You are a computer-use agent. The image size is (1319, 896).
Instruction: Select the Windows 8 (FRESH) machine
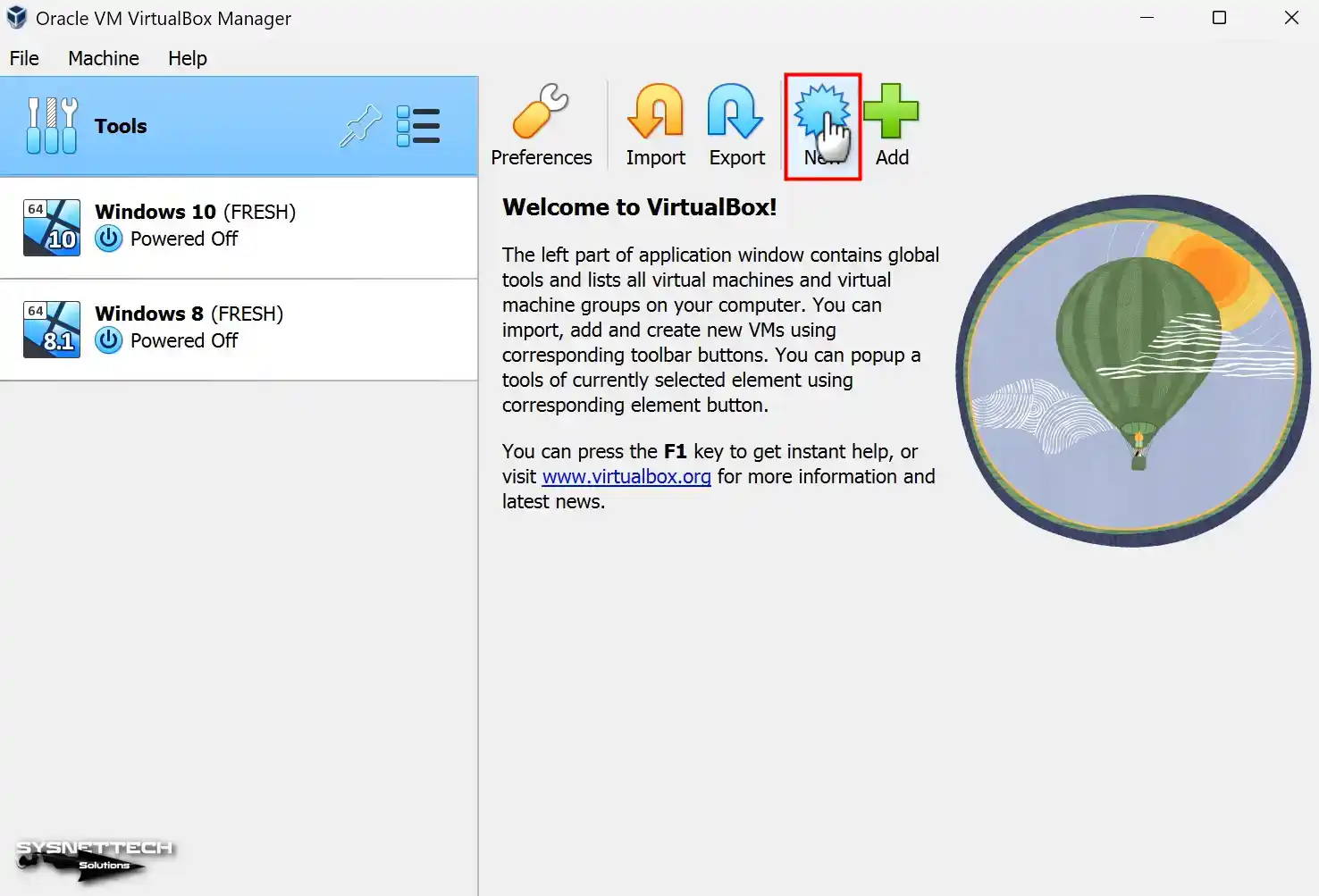(239, 330)
